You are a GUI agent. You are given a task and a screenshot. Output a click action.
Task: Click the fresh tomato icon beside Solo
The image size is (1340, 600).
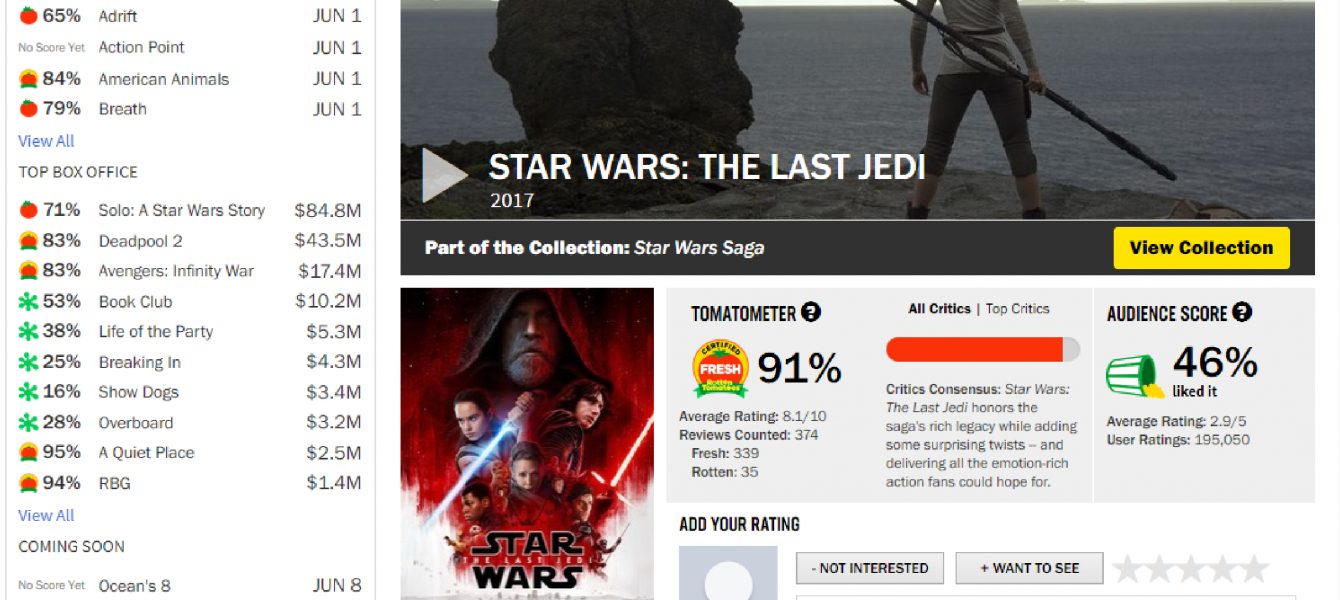pos(28,210)
